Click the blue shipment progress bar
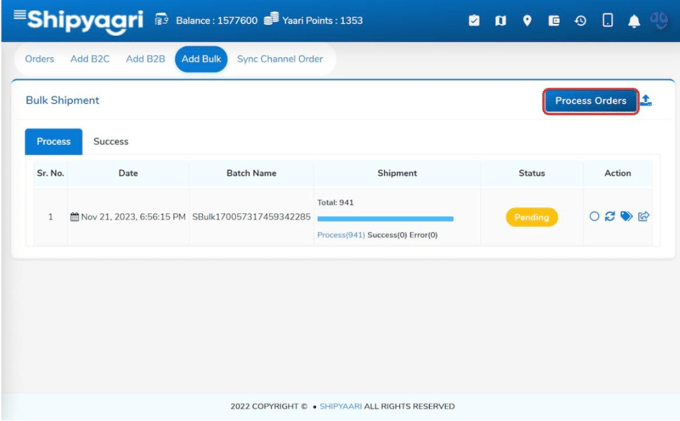 coord(385,219)
